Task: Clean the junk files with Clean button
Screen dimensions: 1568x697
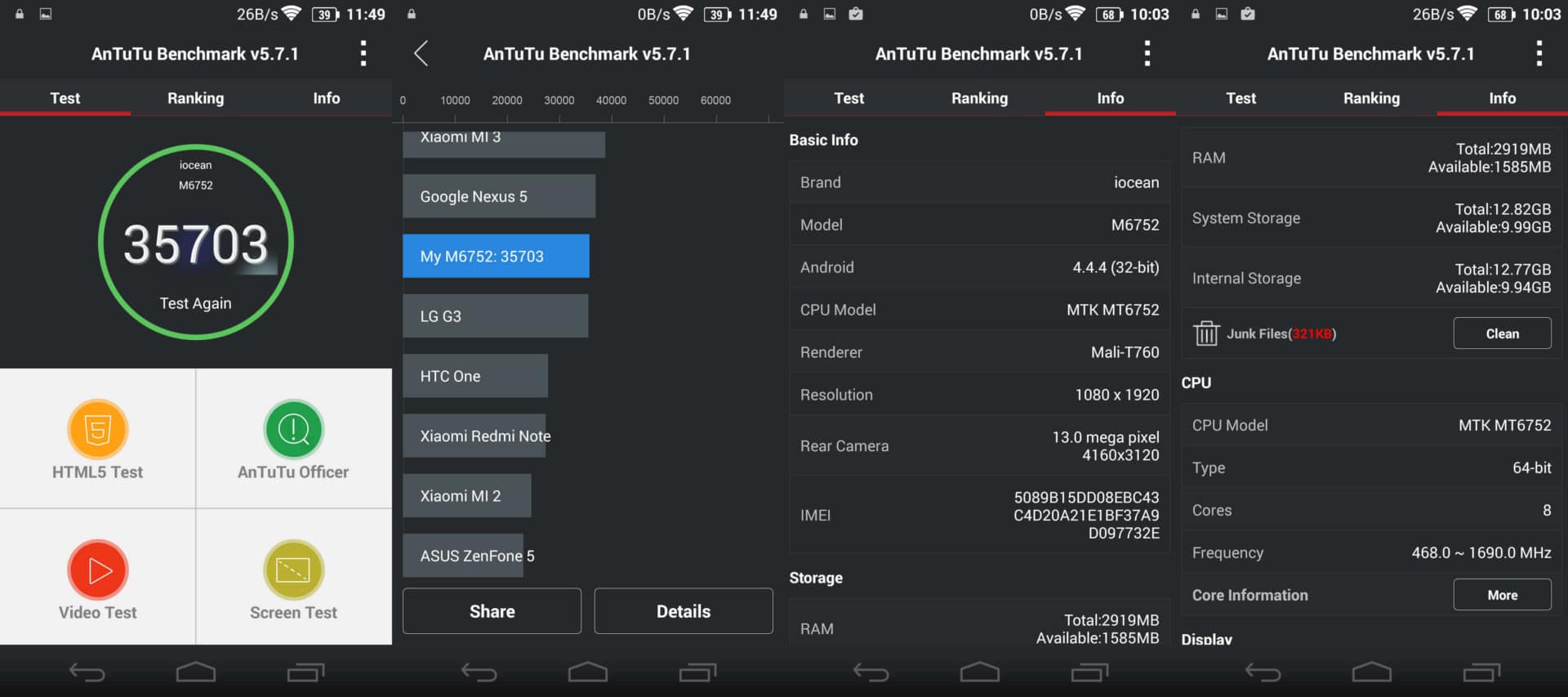Action: coord(1501,333)
